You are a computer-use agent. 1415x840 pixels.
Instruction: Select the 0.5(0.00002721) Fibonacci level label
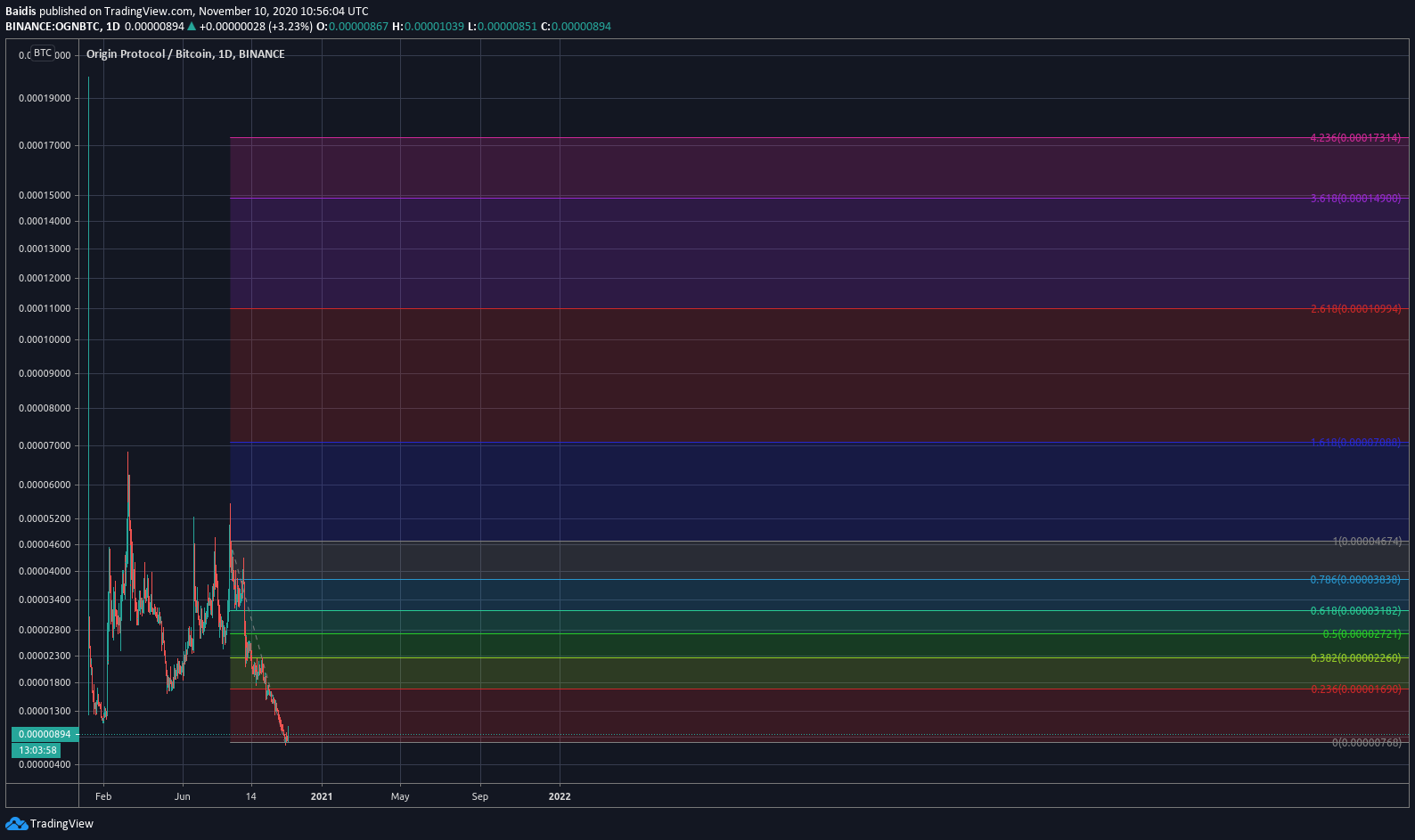pos(1362,634)
